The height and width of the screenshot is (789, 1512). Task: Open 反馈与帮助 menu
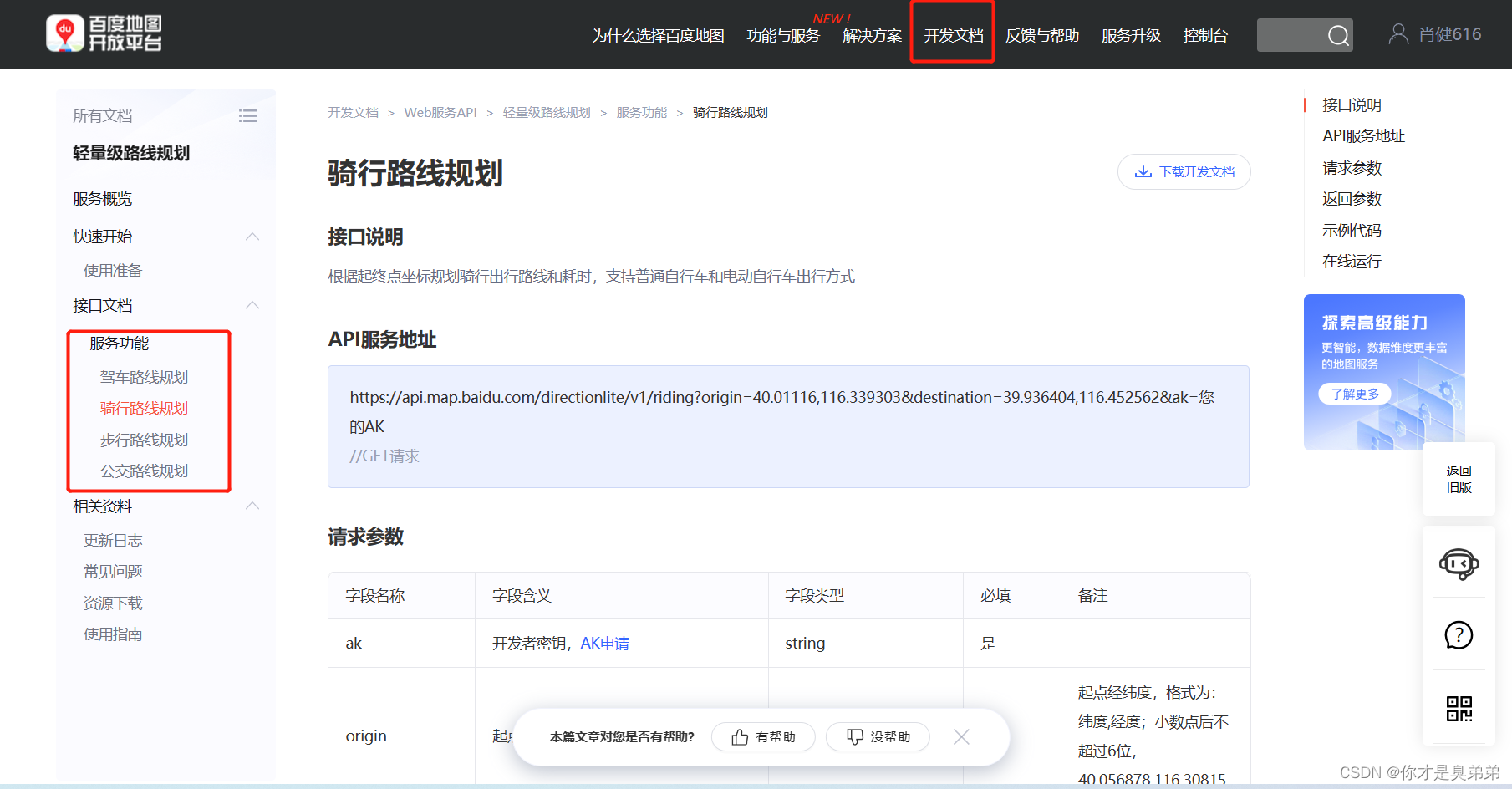(1042, 35)
